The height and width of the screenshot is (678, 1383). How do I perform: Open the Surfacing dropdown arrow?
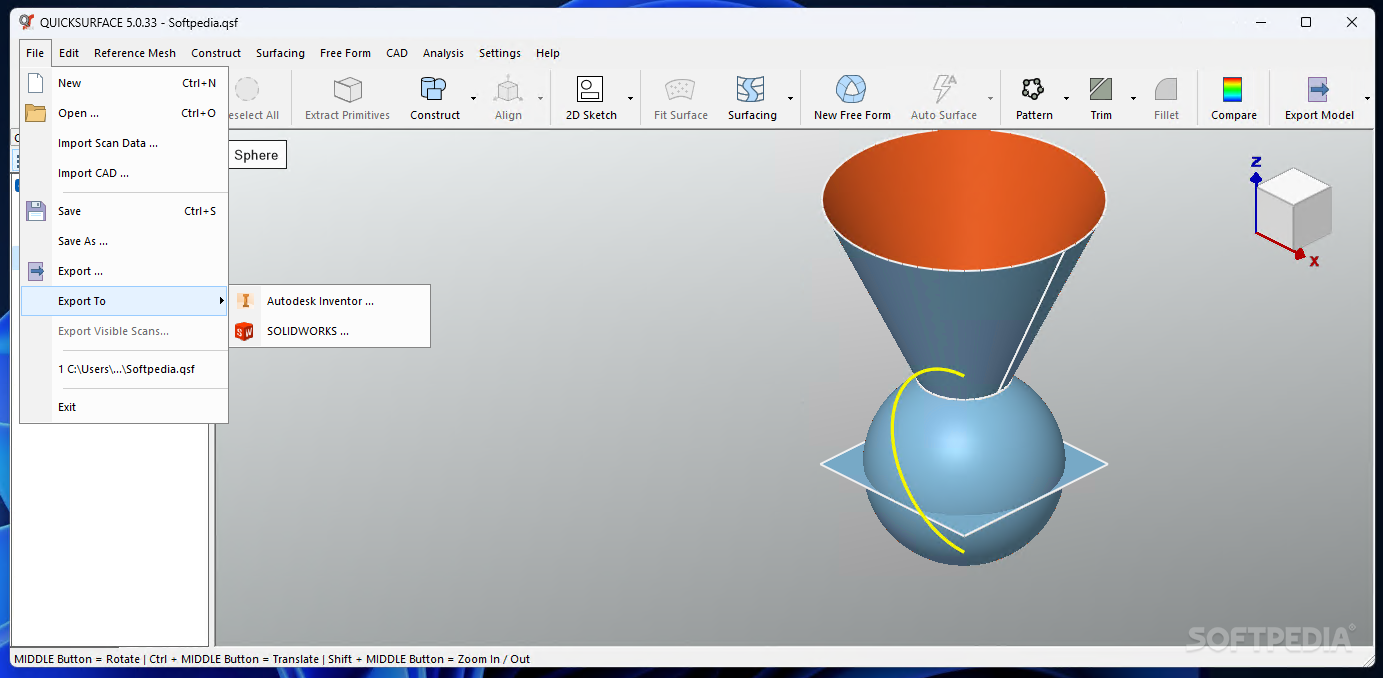tap(790, 98)
